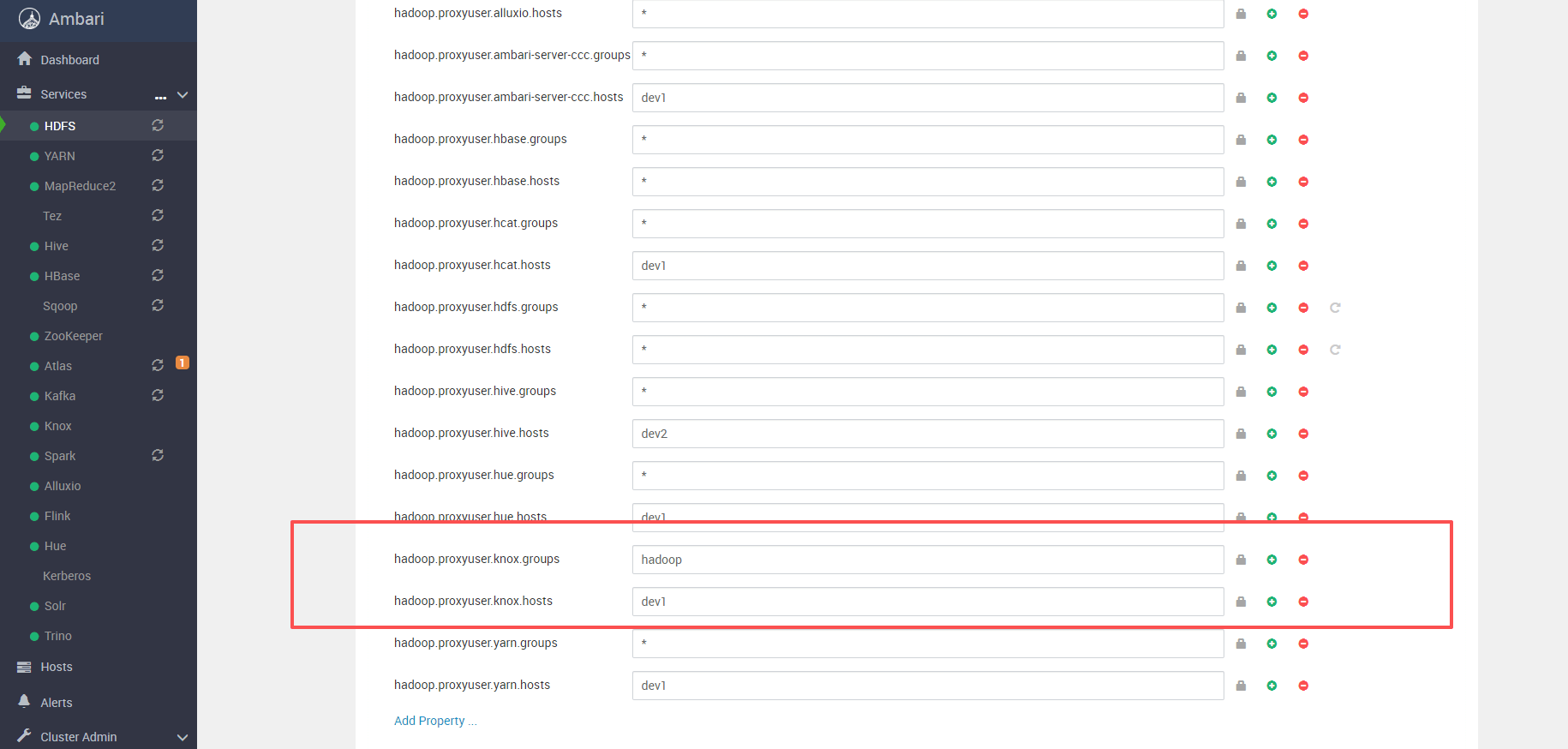Click the lock icon for hadoop.proxyuser.knox.groups
Screen dimensions: 1568x749
(1241, 560)
